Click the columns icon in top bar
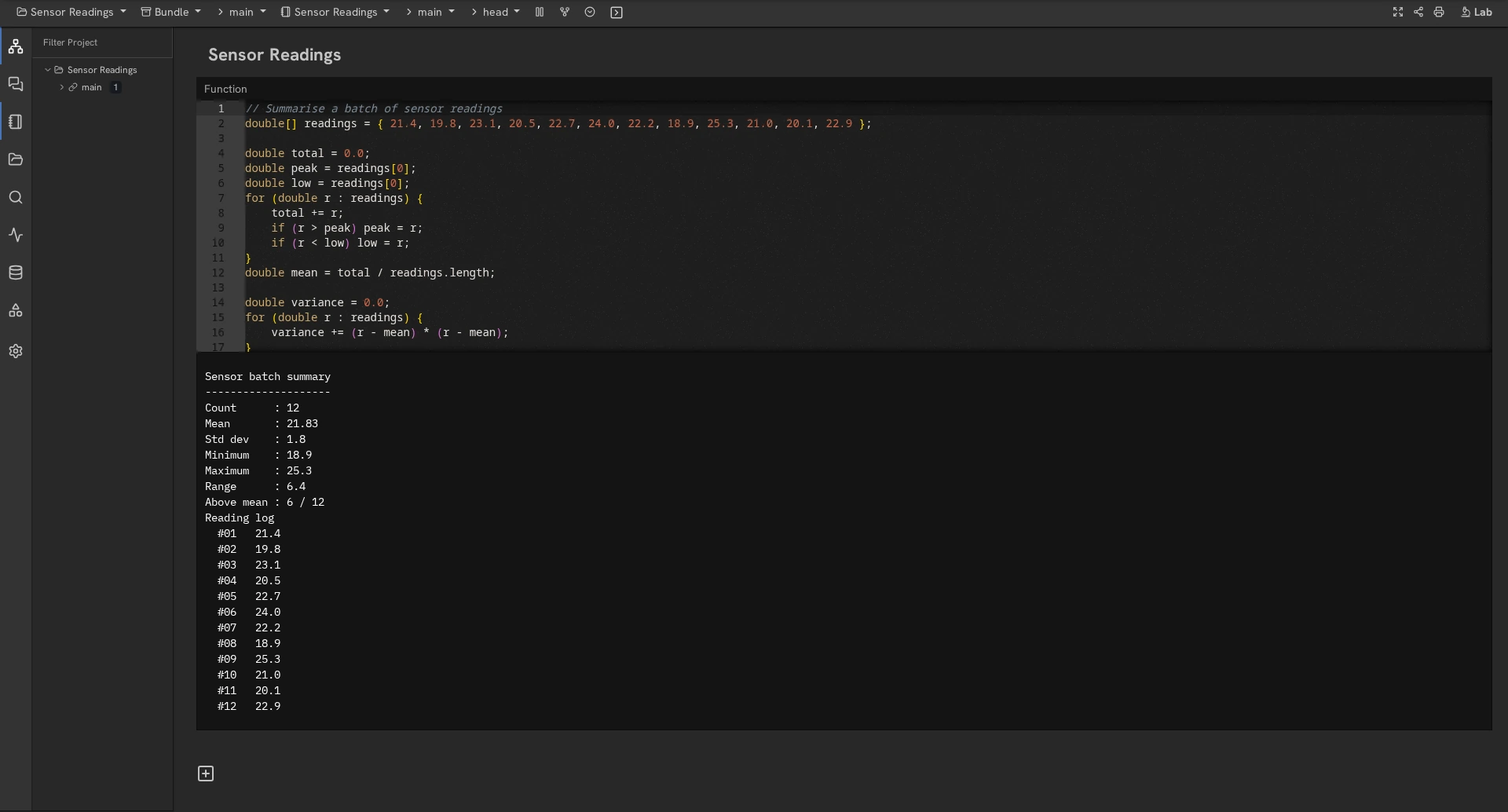 (540, 12)
